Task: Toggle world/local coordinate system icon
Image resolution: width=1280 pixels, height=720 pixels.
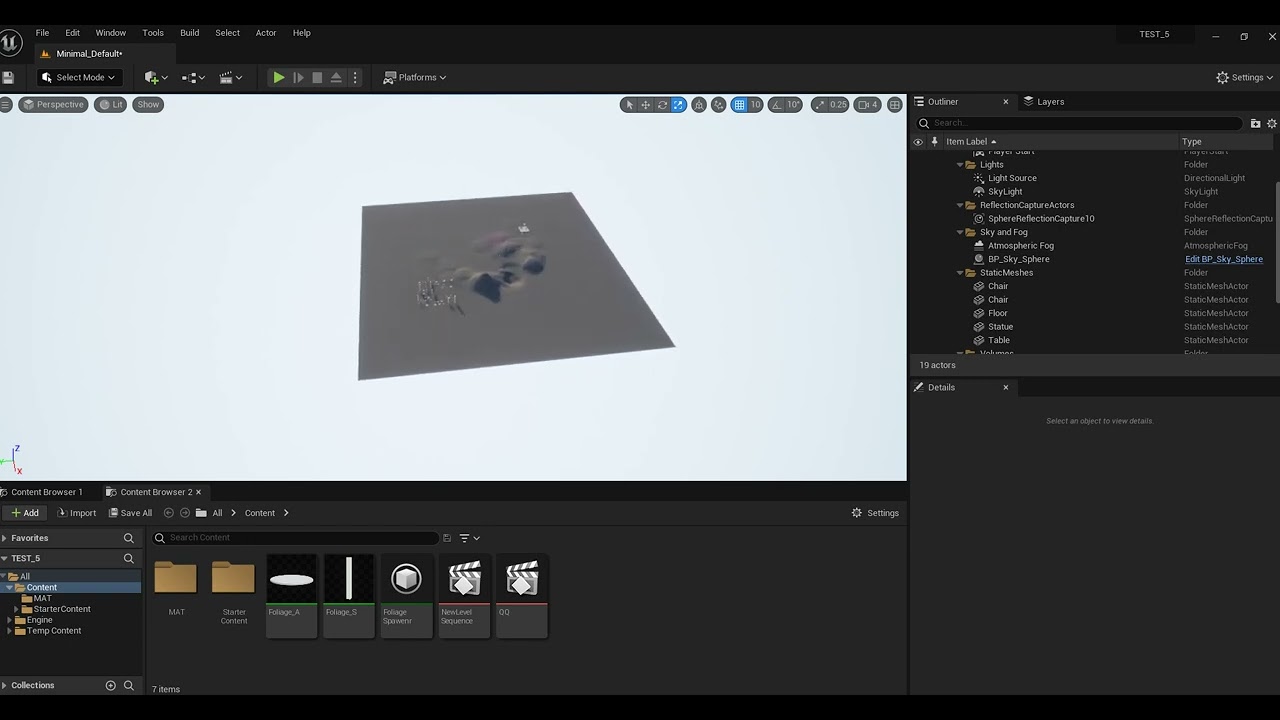Action: pos(699,104)
